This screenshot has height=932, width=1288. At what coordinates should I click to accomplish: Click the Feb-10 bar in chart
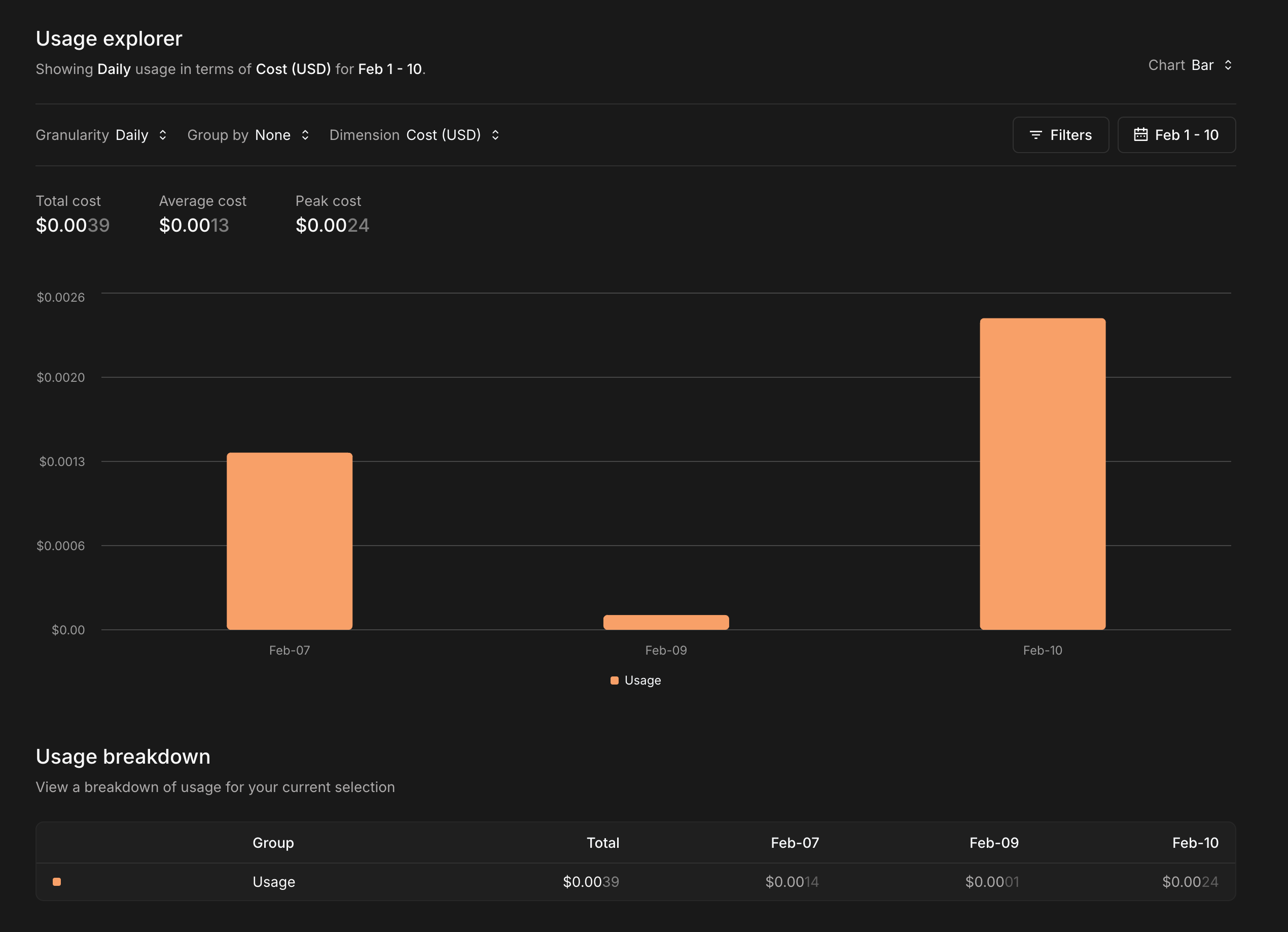pyautogui.click(x=1042, y=474)
